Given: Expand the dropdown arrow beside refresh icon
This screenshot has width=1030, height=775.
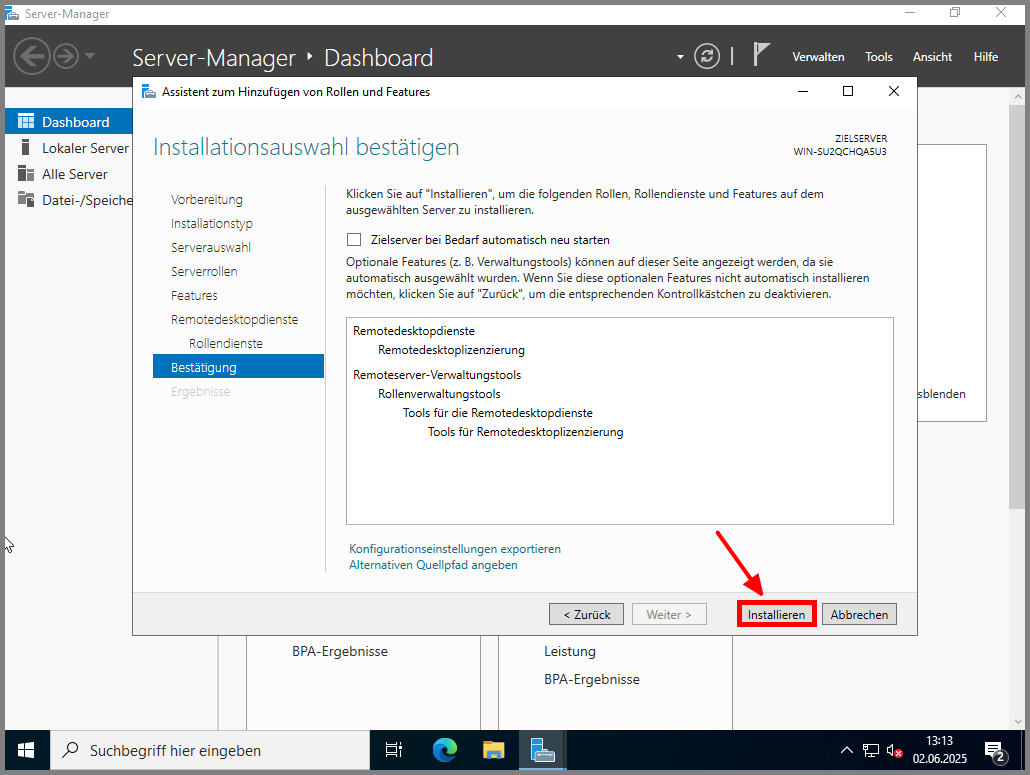Looking at the screenshot, I should coord(681,57).
